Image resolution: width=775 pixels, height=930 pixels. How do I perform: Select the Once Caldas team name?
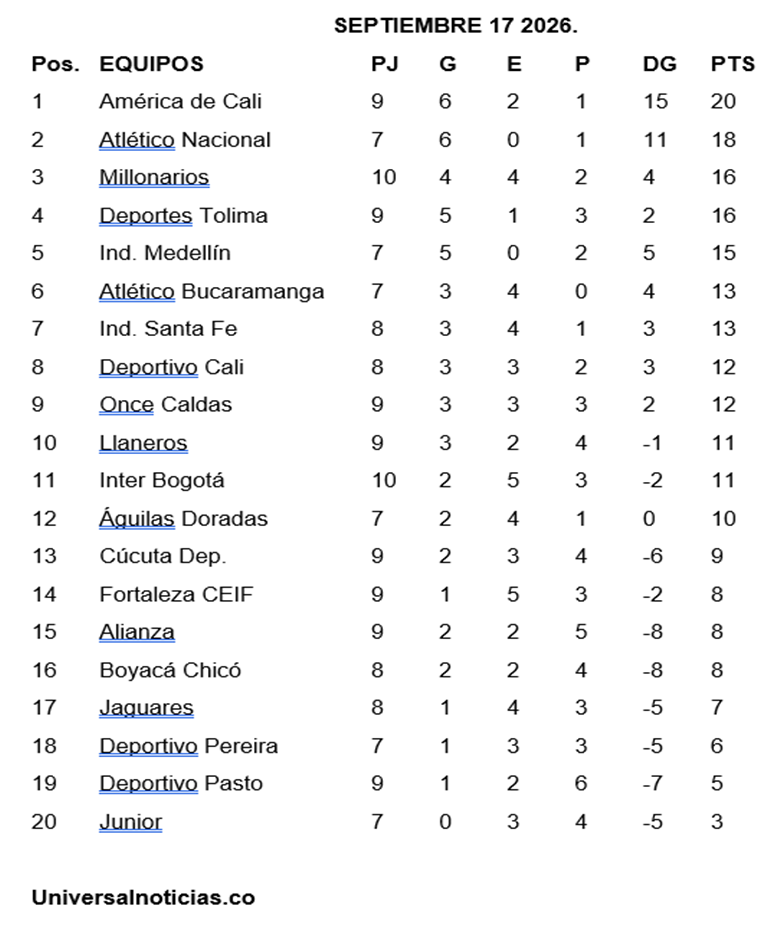coord(165,405)
